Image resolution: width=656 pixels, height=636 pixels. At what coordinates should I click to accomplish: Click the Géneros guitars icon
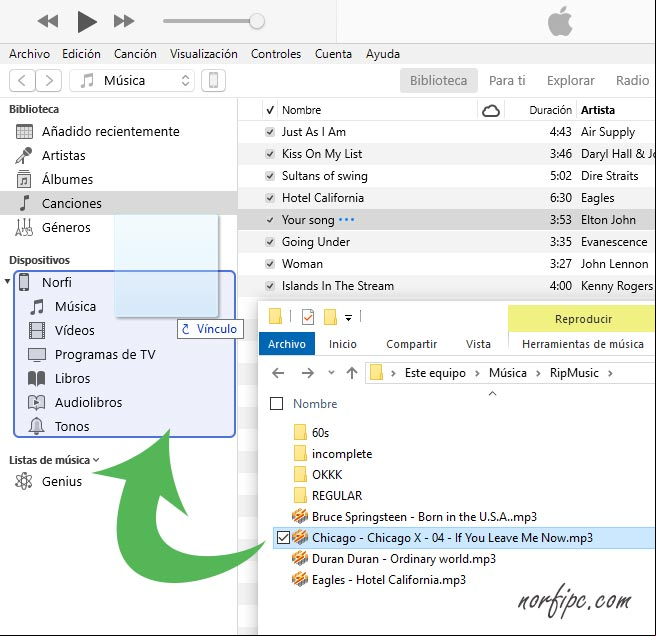pyautogui.click(x=24, y=227)
